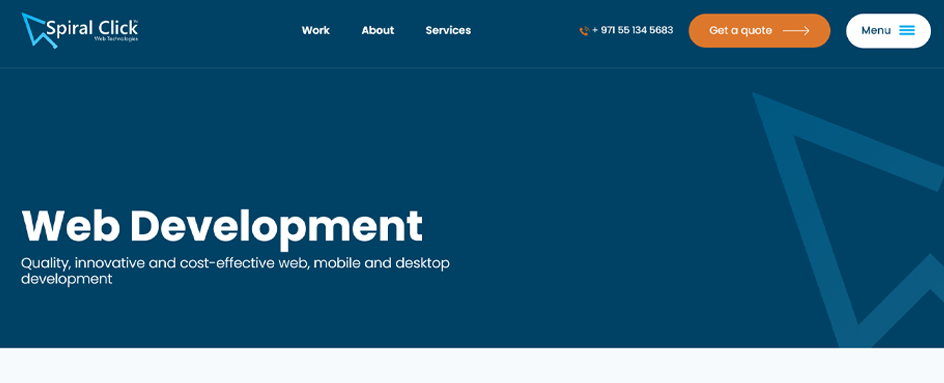This screenshot has height=383, width=944.
Task: Click the subtitle text starting with Quality, innovative
Action: click(235, 271)
